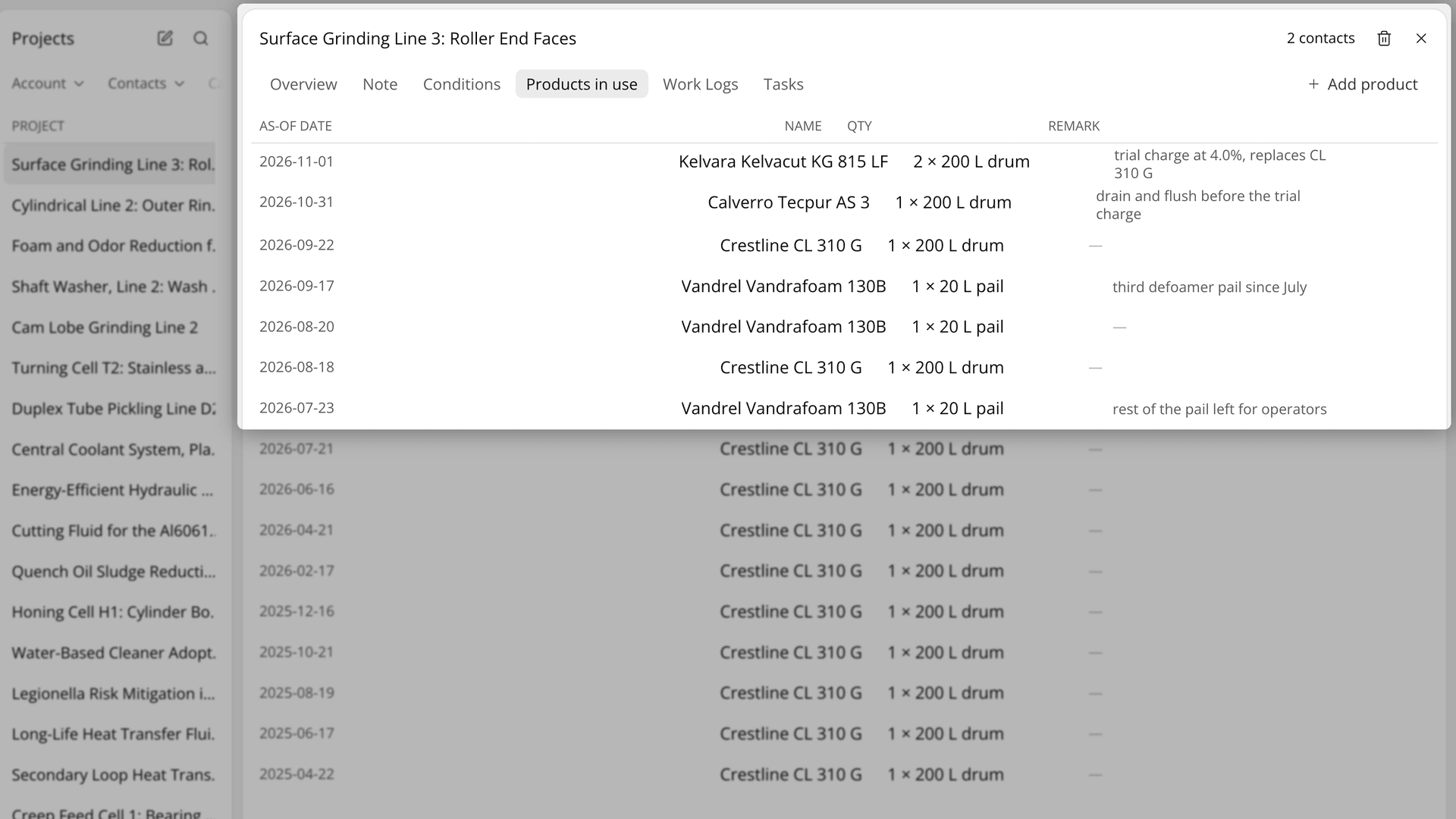Open the search icon in Projects sidebar

200,38
